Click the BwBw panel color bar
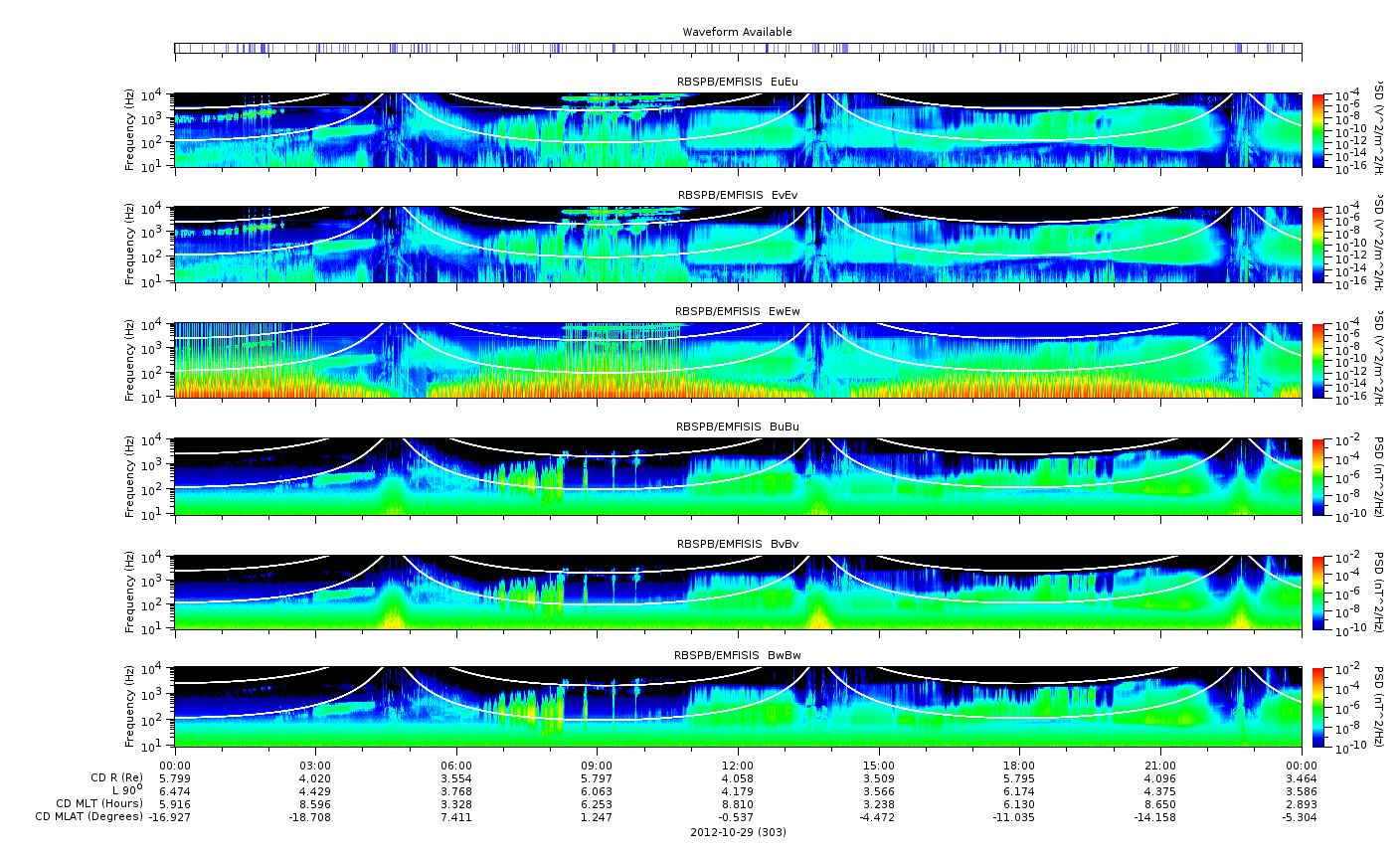This screenshot has width=1400, height=854. 1318,707
